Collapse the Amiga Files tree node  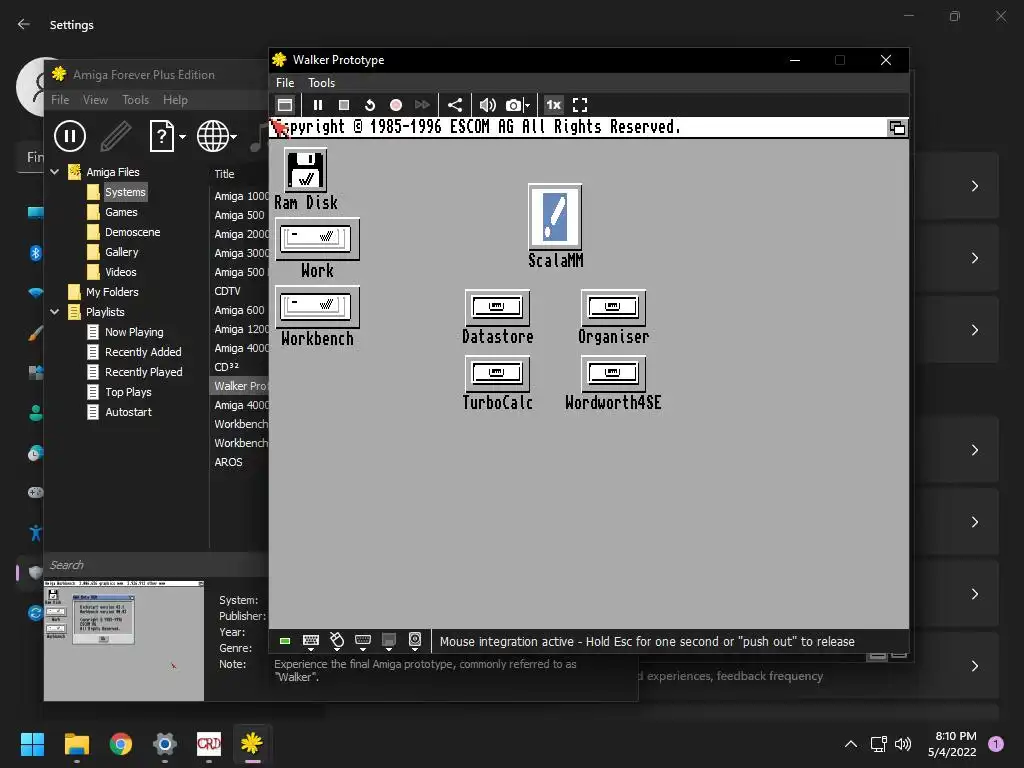pos(55,172)
